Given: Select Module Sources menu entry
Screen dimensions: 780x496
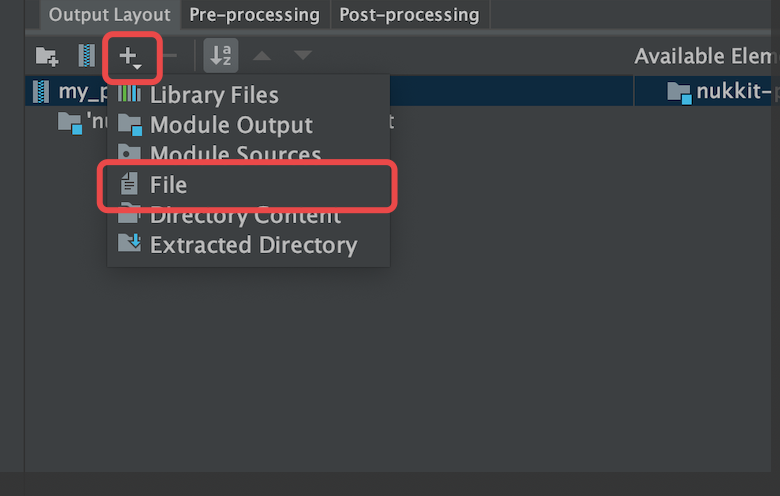Looking at the screenshot, I should (x=235, y=155).
